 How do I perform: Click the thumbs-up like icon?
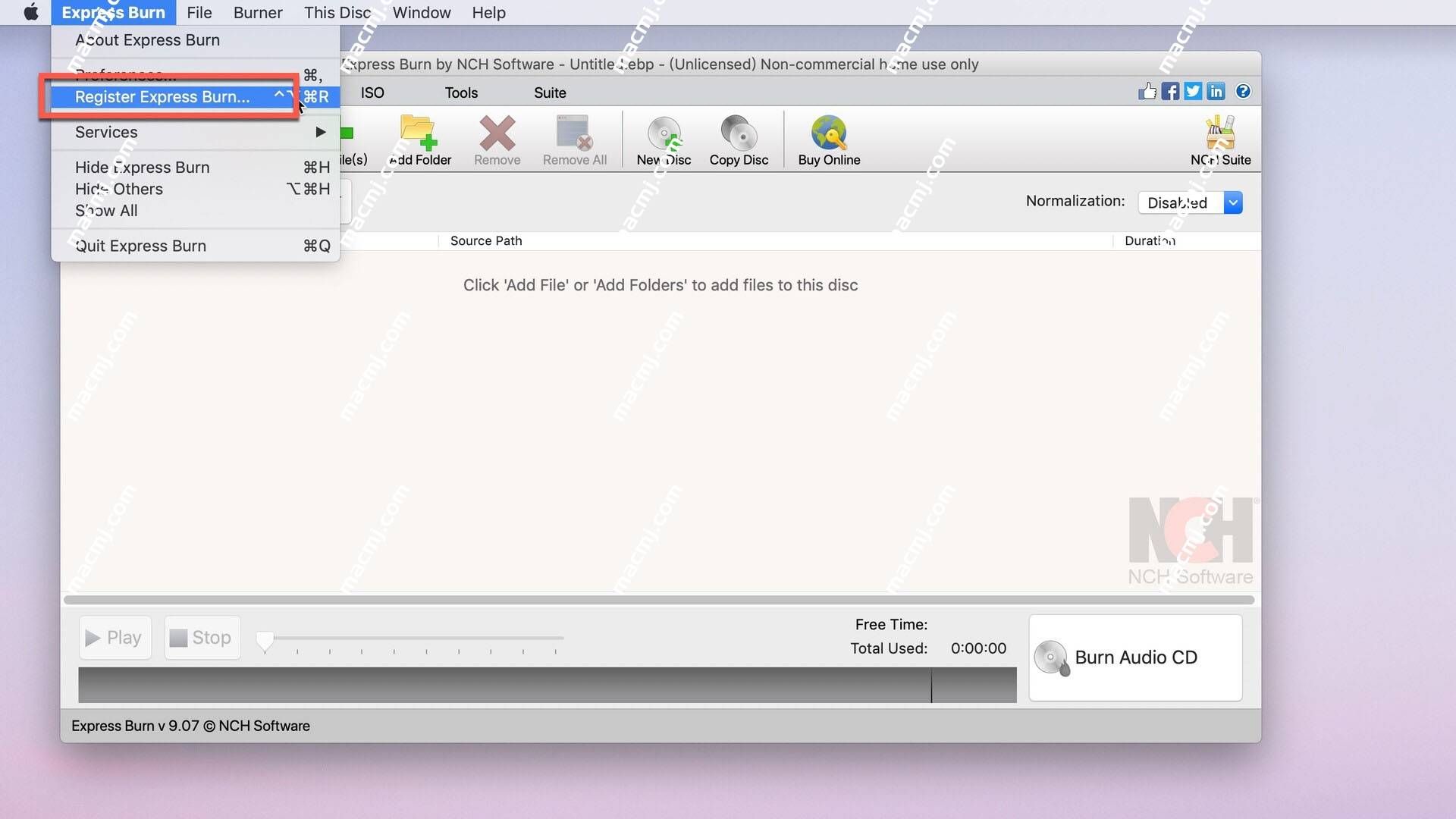pyautogui.click(x=1147, y=92)
